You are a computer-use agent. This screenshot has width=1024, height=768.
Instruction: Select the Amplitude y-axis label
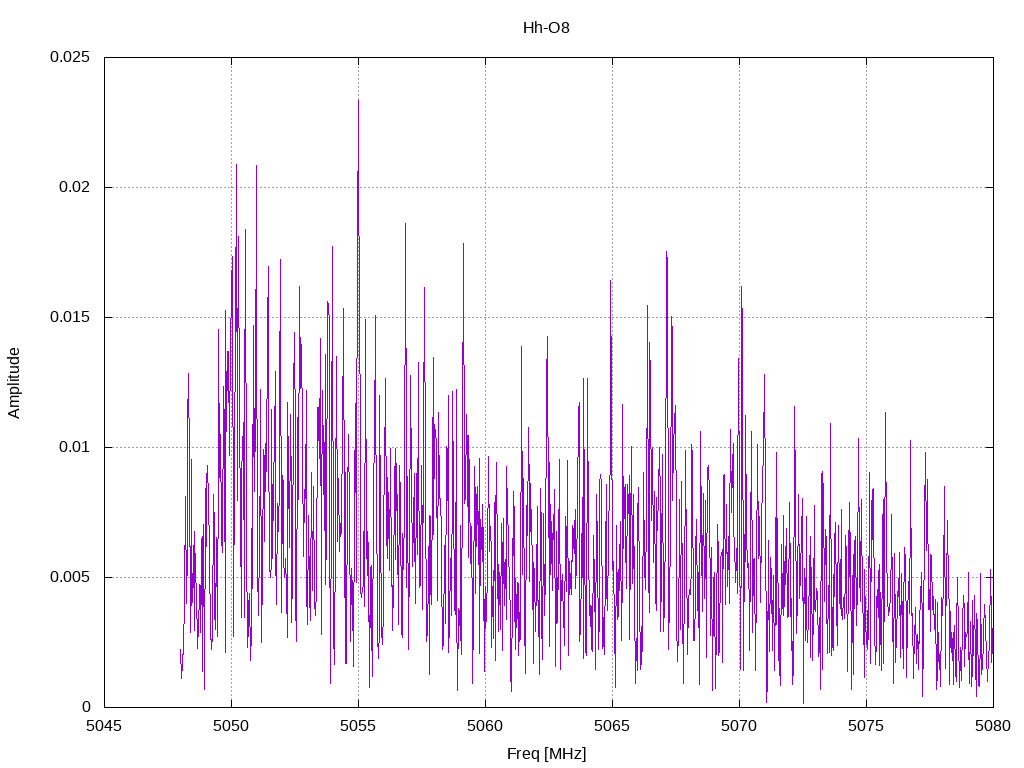[x=14, y=383]
